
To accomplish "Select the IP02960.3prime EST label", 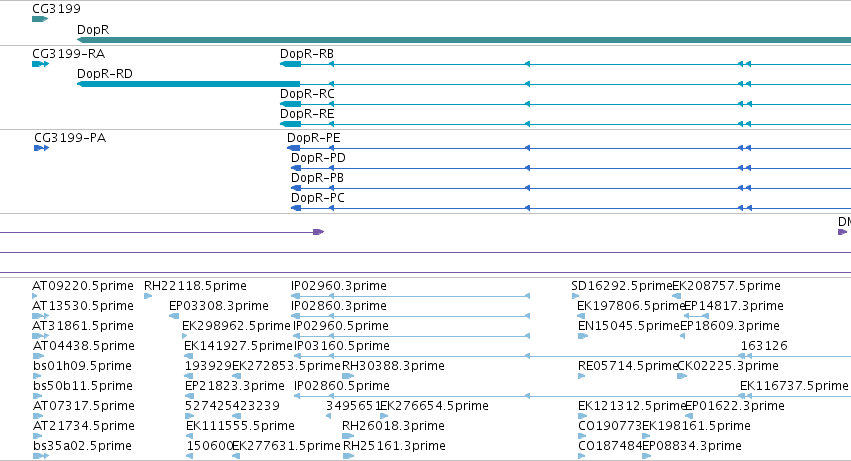I will click(x=339, y=286).
